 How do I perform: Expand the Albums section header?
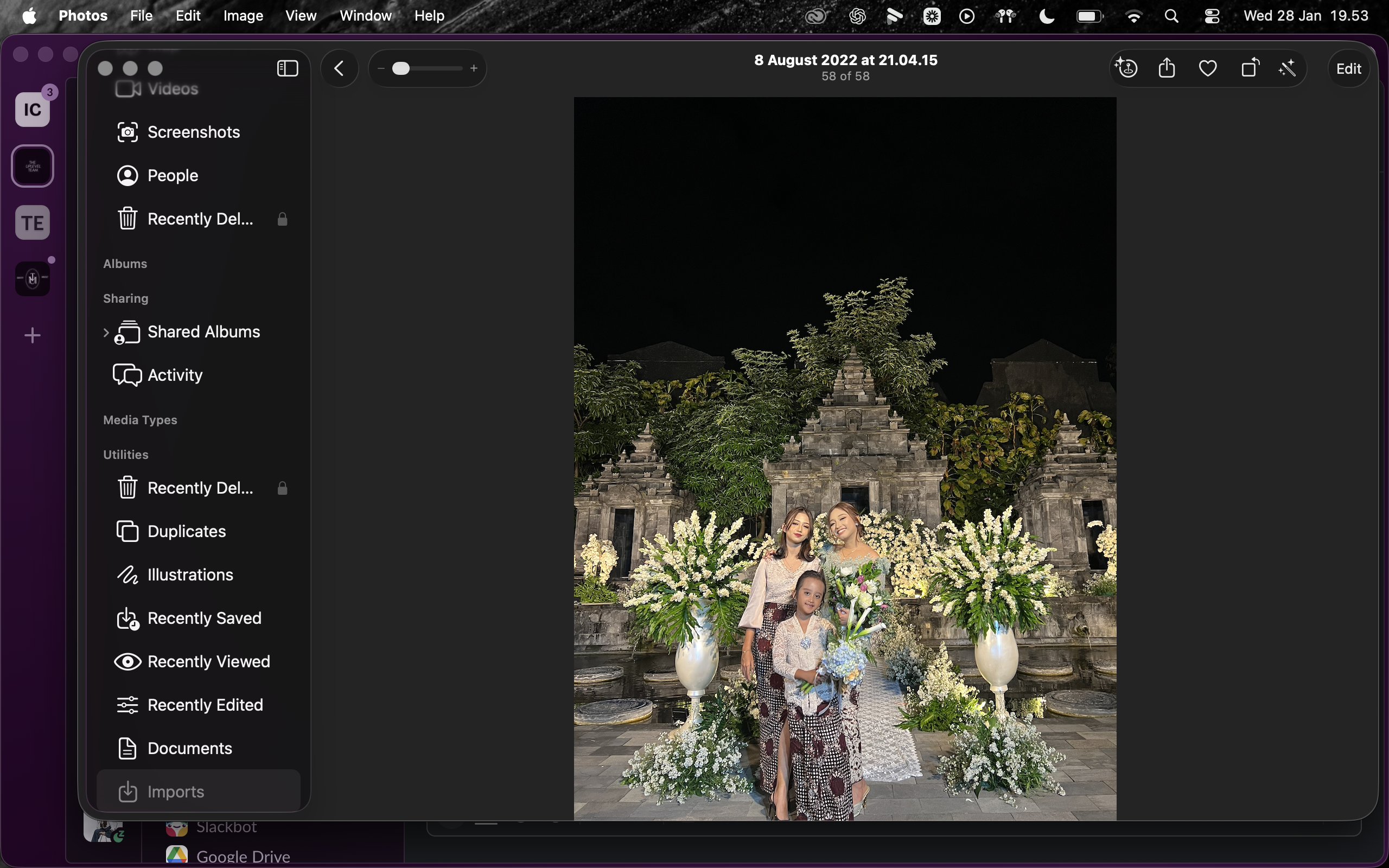coord(125,264)
